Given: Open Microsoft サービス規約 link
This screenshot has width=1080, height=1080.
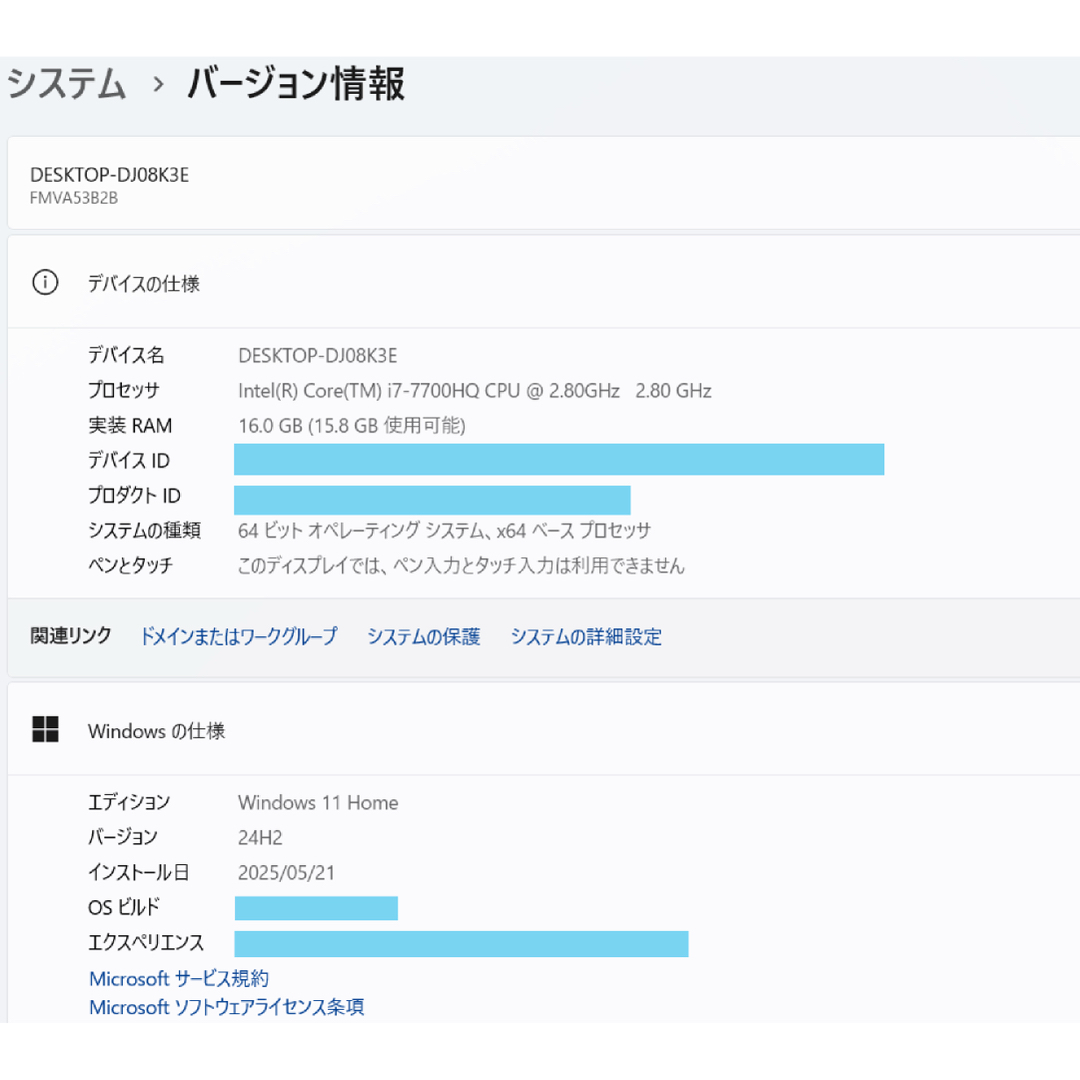Looking at the screenshot, I should pos(179,978).
